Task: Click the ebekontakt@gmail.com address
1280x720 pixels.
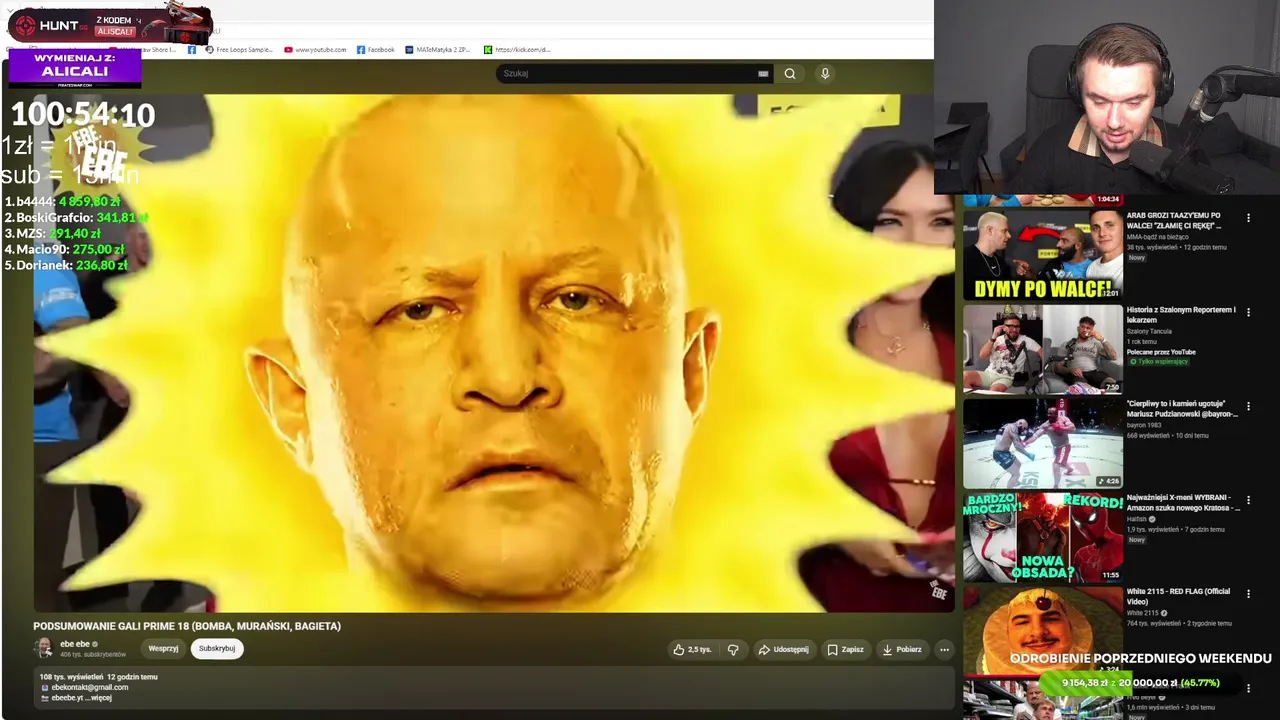Action: point(90,687)
